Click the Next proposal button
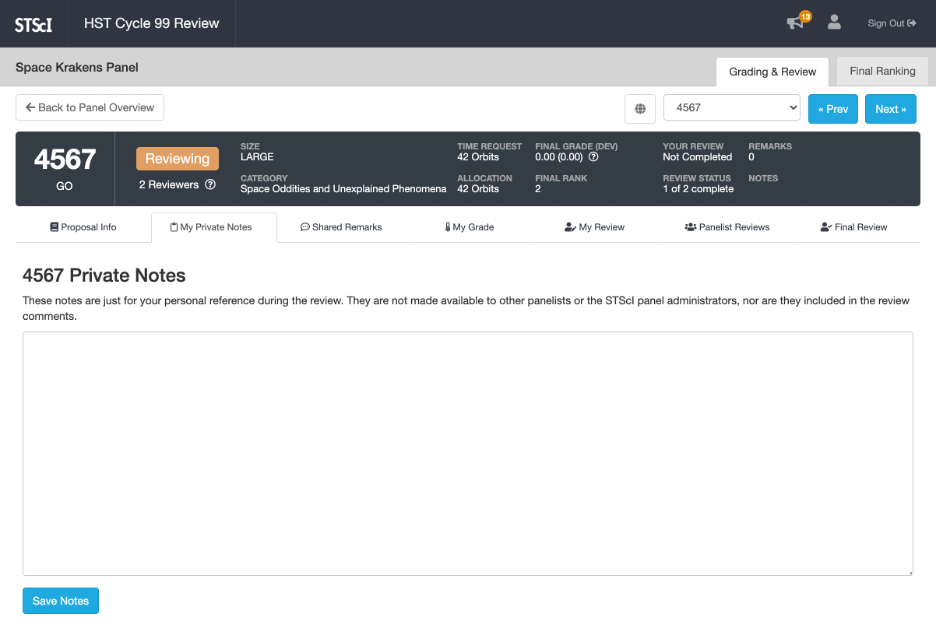The width and height of the screenshot is (936, 628). 890,109
